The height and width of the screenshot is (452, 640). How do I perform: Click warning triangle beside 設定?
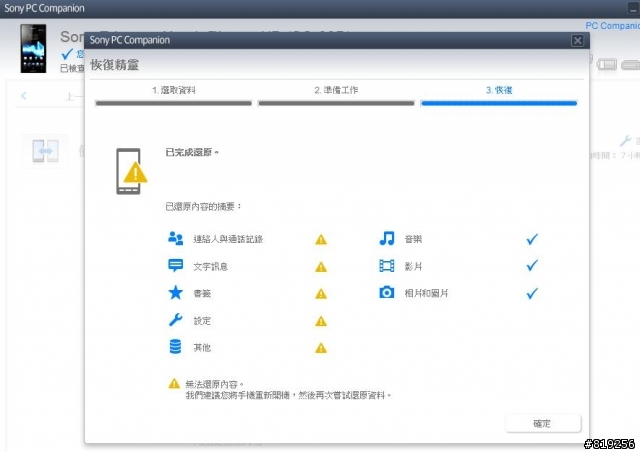(x=321, y=321)
